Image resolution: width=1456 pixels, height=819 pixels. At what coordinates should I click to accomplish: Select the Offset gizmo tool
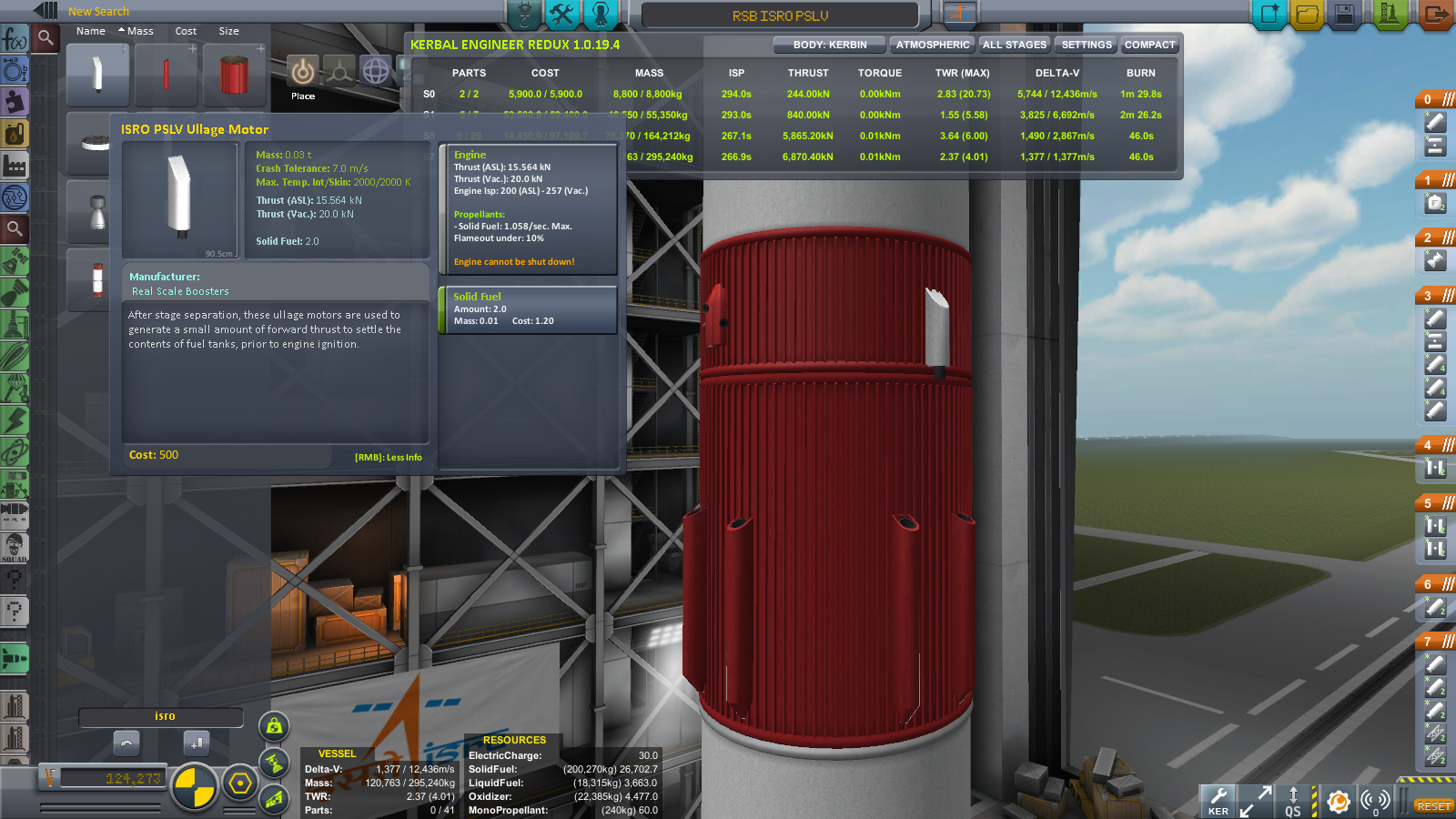[x=339, y=71]
